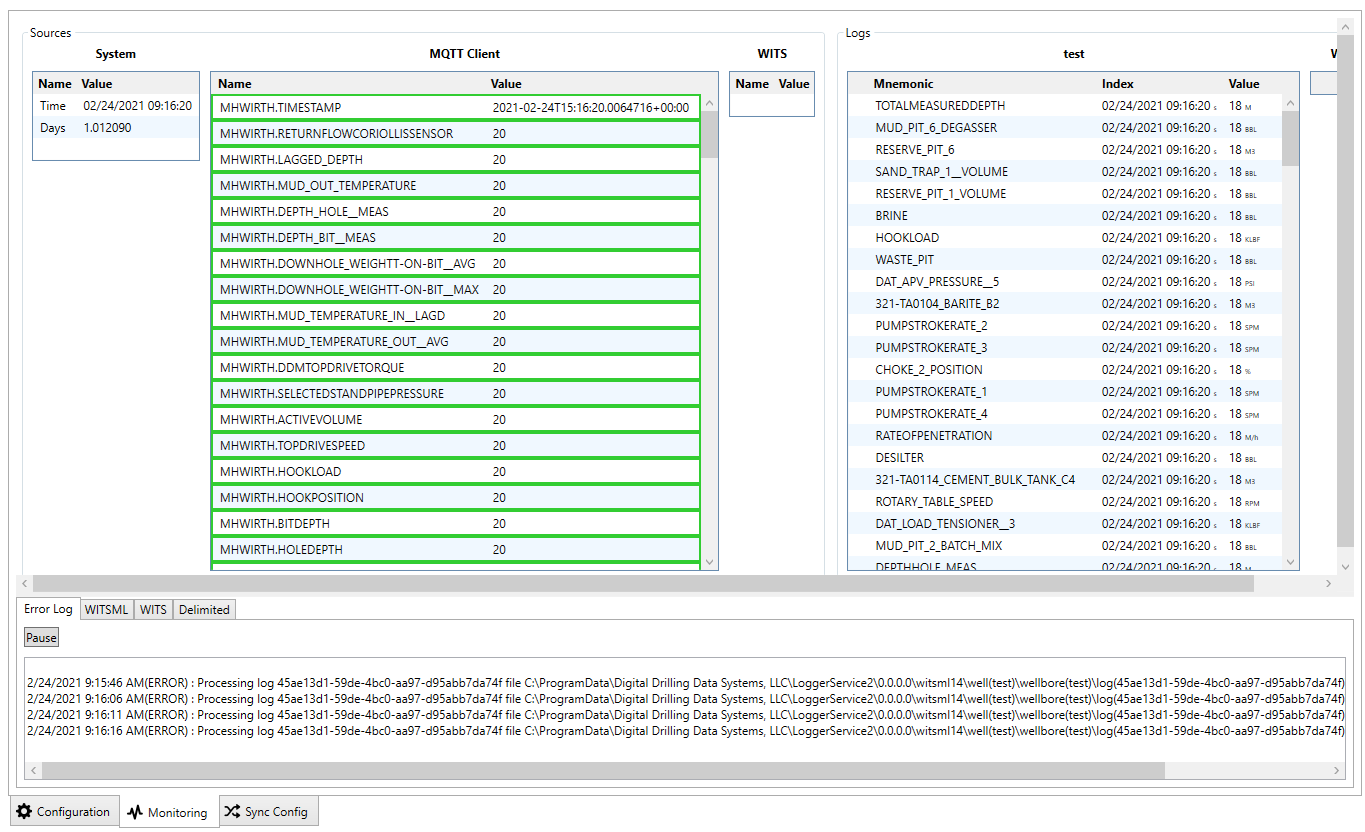
Task: Open the Delimited tab
Action: pyautogui.click(x=204, y=609)
